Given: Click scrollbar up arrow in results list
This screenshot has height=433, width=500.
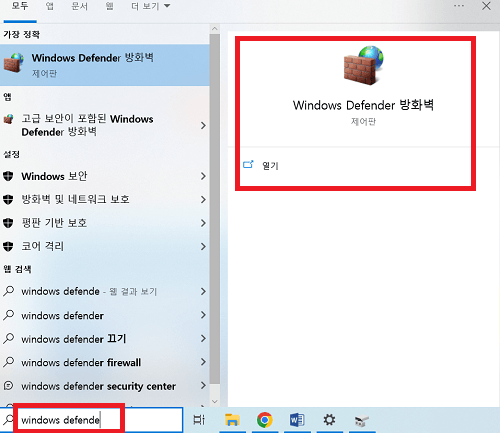Looking at the screenshot, I should click(x=215, y=29).
